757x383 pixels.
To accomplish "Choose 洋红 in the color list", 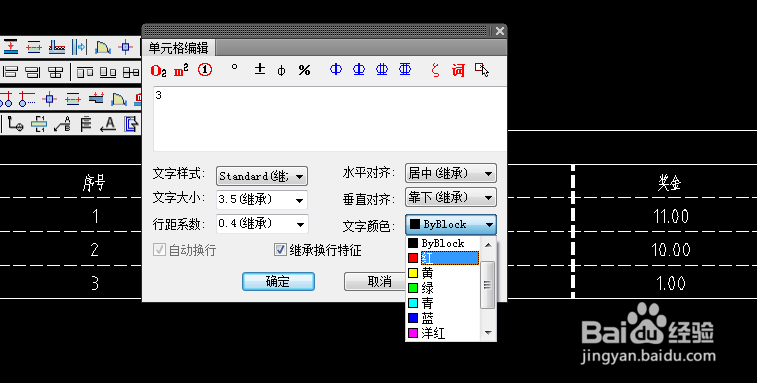I will click(x=443, y=333).
